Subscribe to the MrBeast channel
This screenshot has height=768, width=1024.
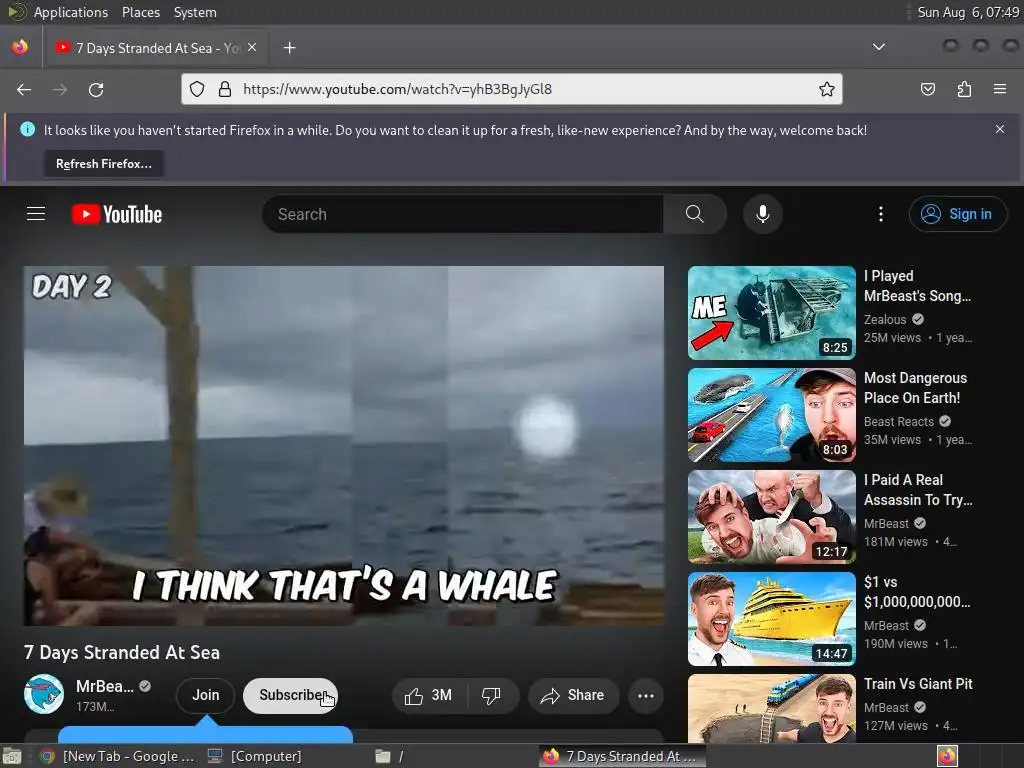290,696
